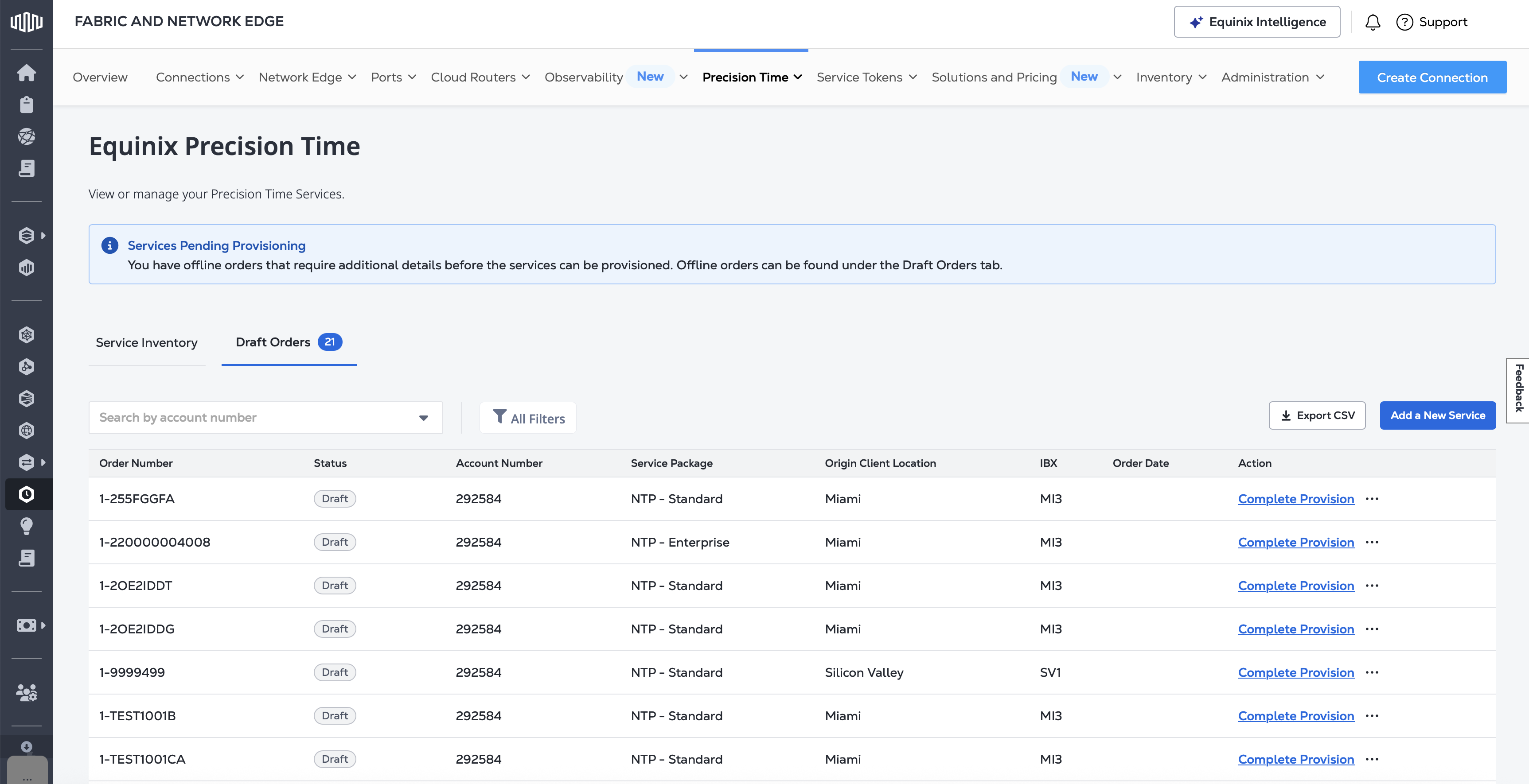Screen dimensions: 1529x784
Task: Click the Add a New Service button
Action: (x=1437, y=415)
